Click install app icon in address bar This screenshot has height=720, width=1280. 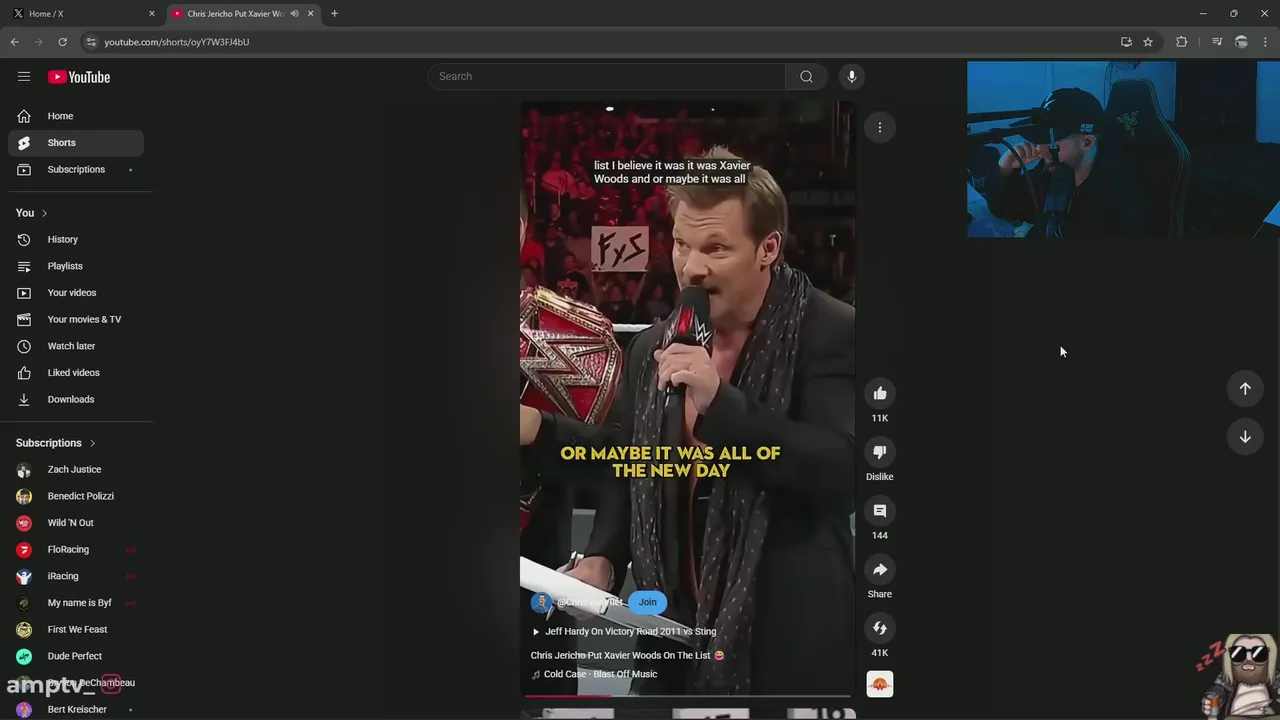pos(1126,42)
